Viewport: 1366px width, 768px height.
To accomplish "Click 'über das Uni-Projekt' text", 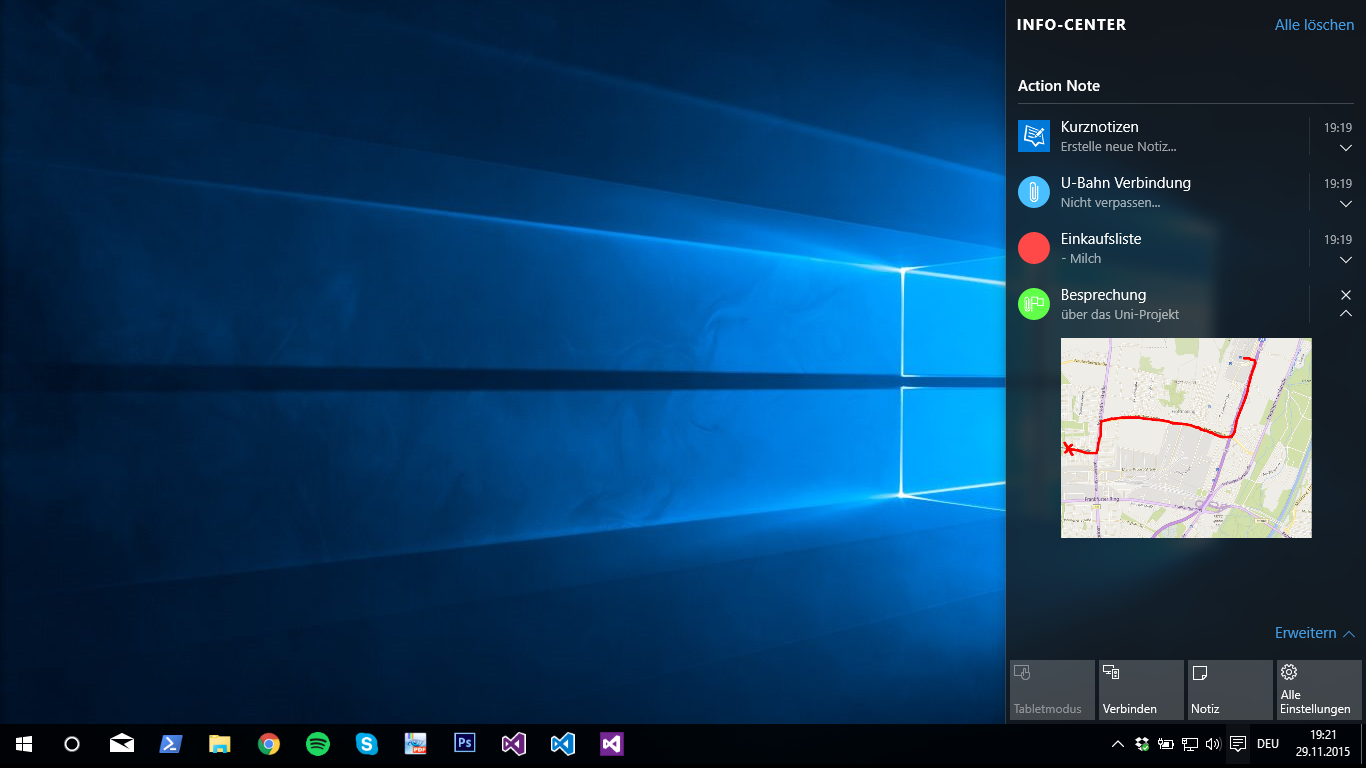I will click(x=1120, y=314).
